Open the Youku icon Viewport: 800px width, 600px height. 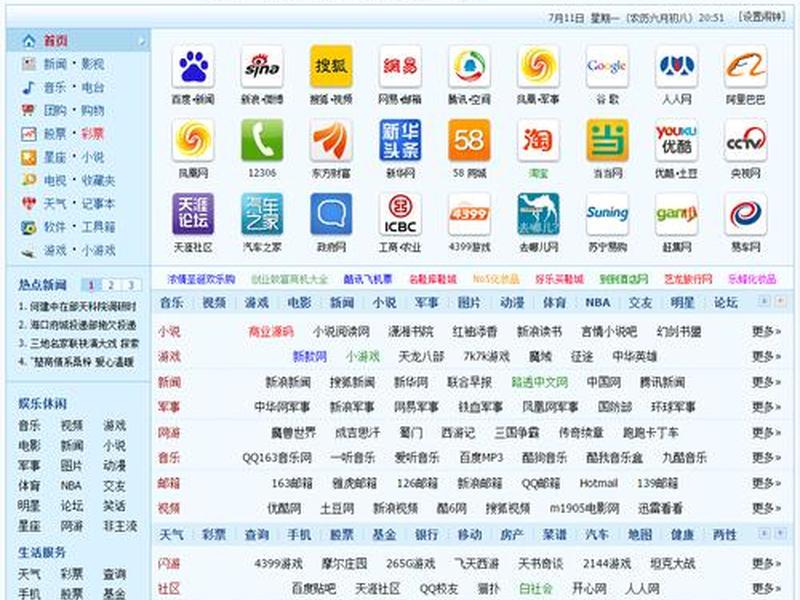[677, 140]
